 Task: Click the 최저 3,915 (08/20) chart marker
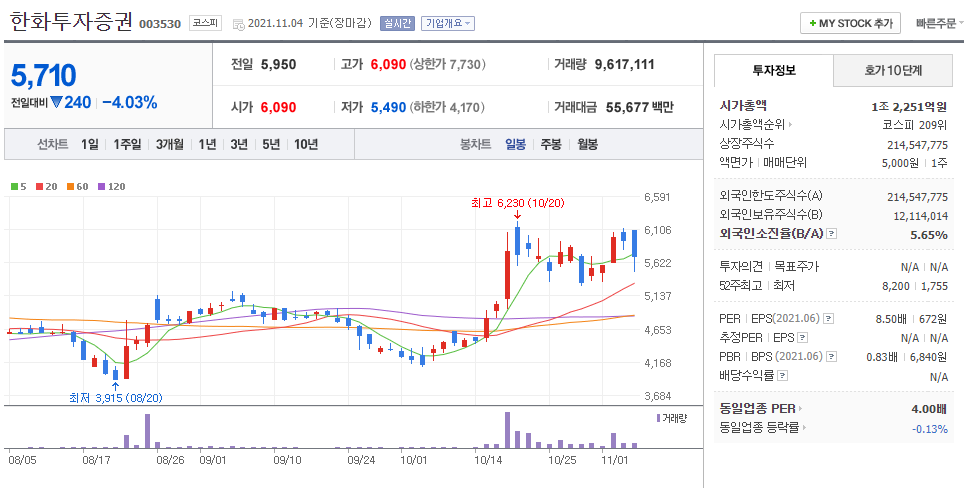click(116, 398)
